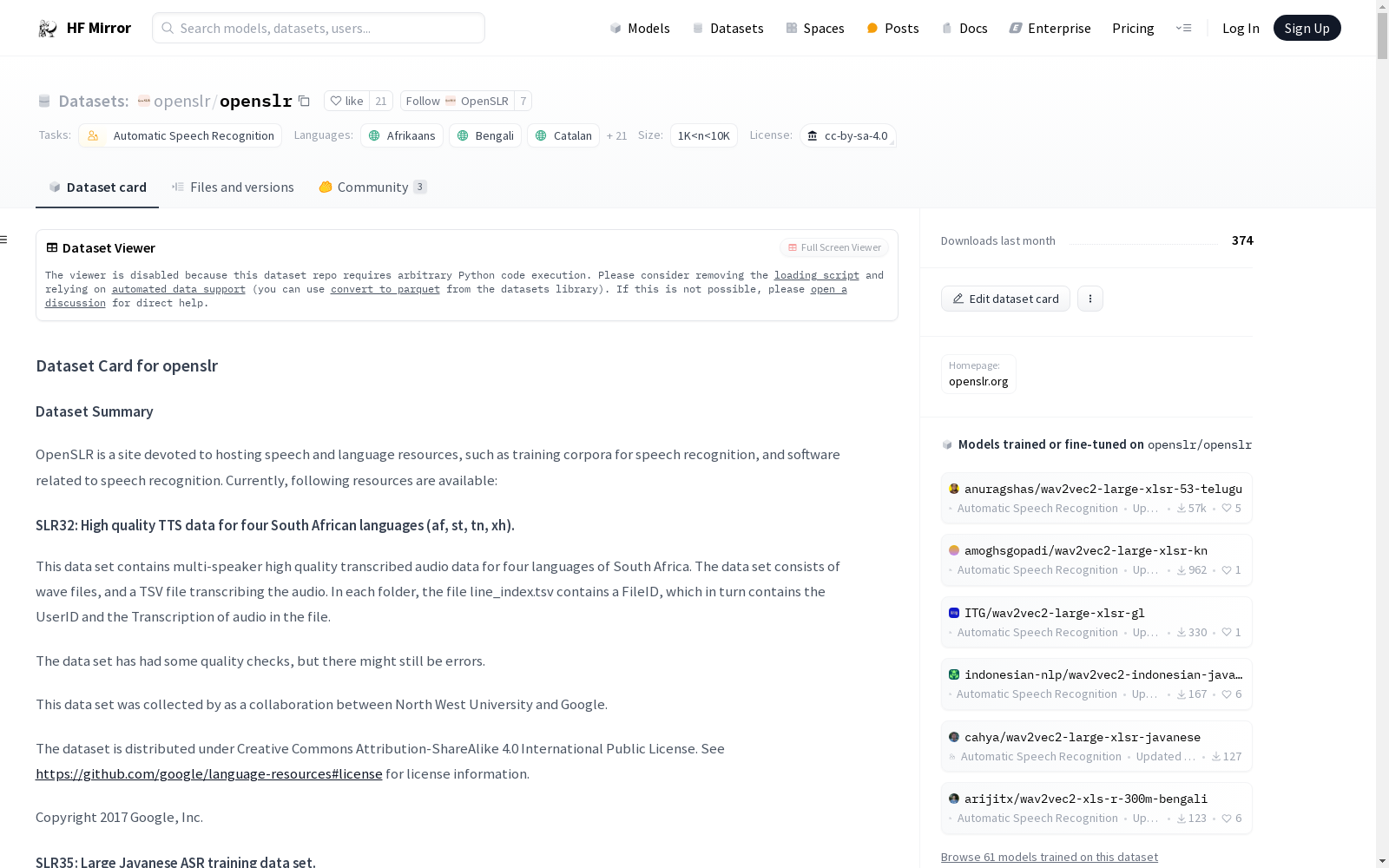Open arijitx/wav2vec2-xls-r-300m-bengali model
Viewport: 1389px width, 868px height.
tap(1096, 808)
